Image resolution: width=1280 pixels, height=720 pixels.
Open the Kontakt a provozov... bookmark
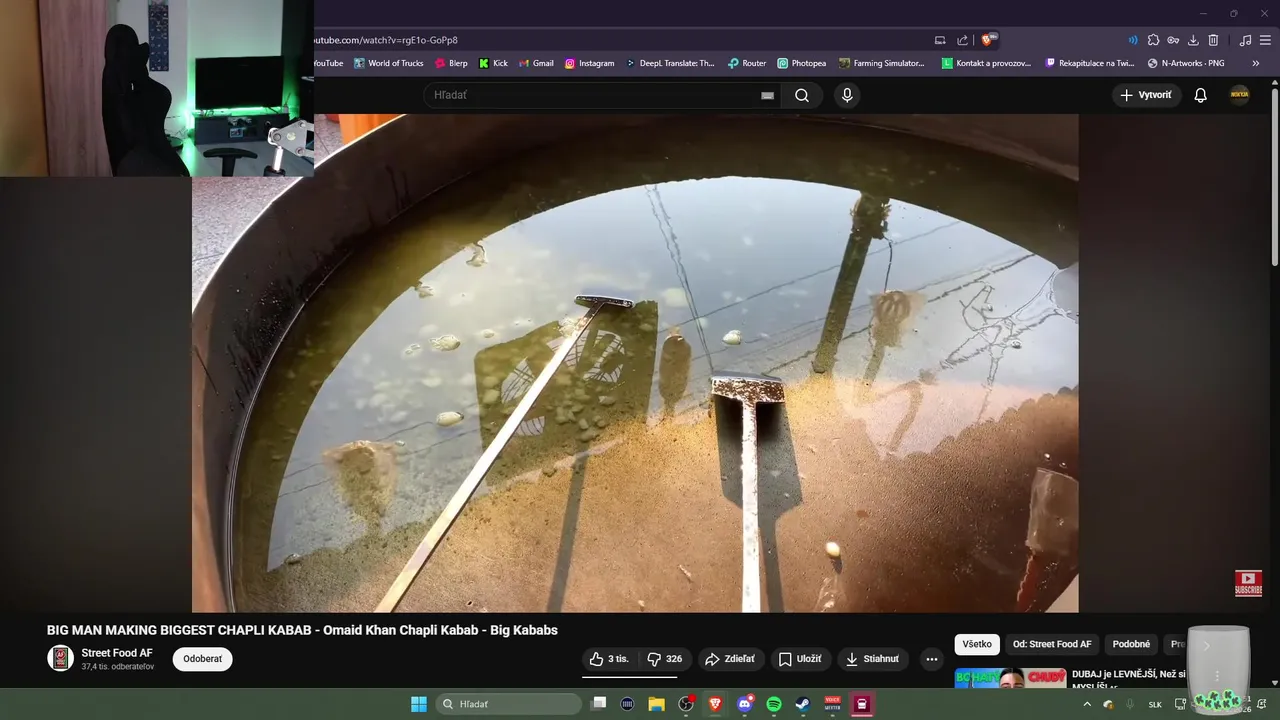coord(986,63)
